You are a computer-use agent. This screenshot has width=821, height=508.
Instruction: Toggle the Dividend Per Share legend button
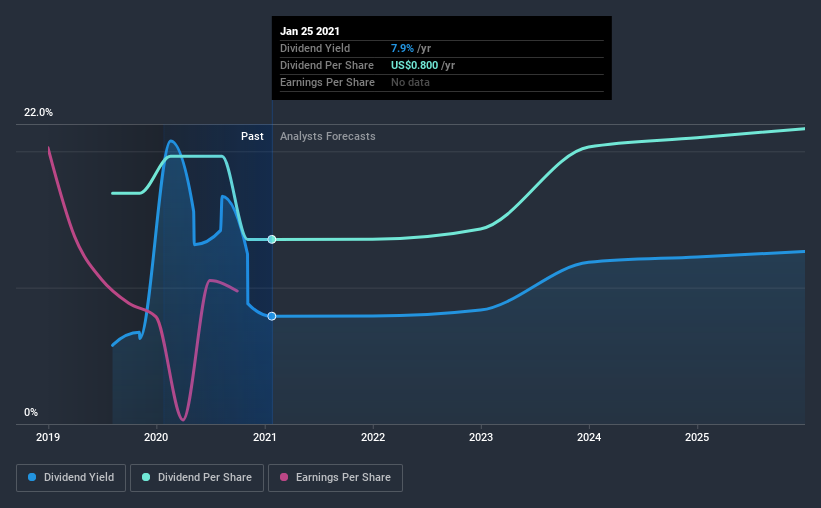pos(197,478)
